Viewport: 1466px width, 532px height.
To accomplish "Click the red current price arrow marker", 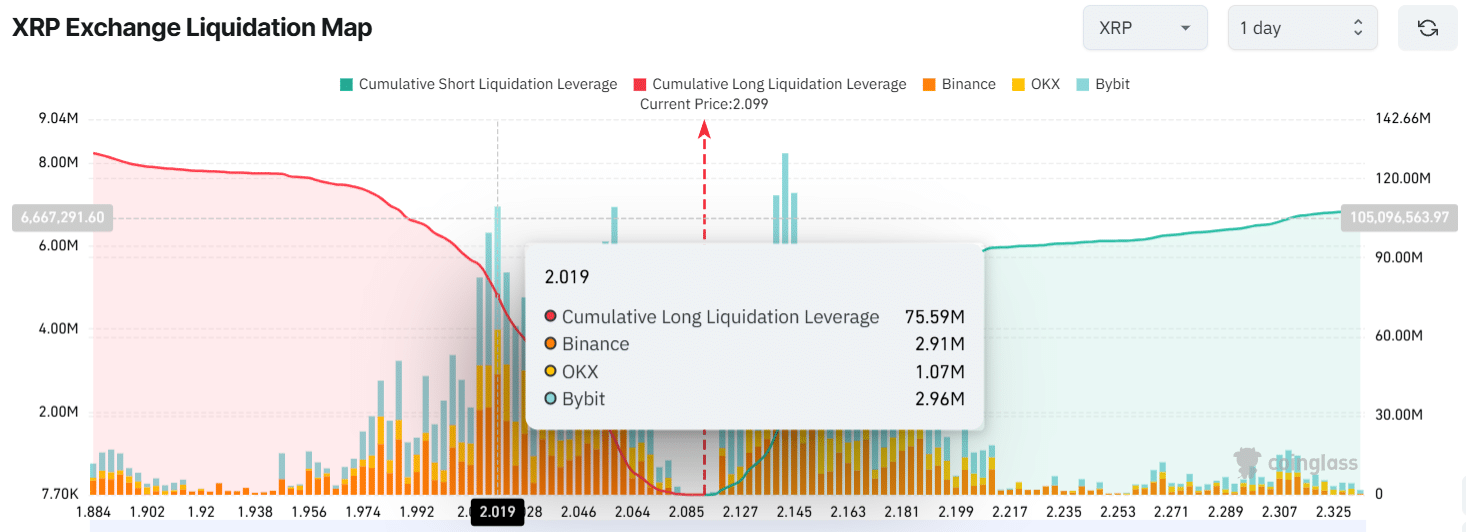I will coord(704,128).
